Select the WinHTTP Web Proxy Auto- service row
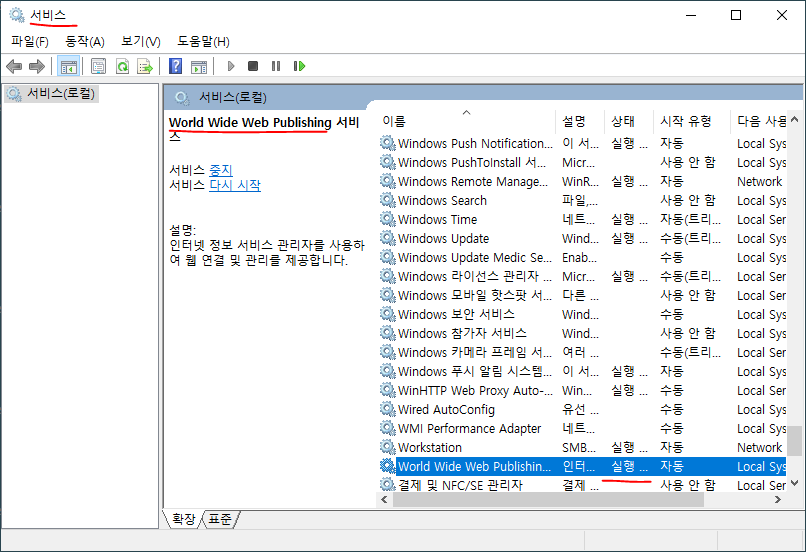 (582, 391)
